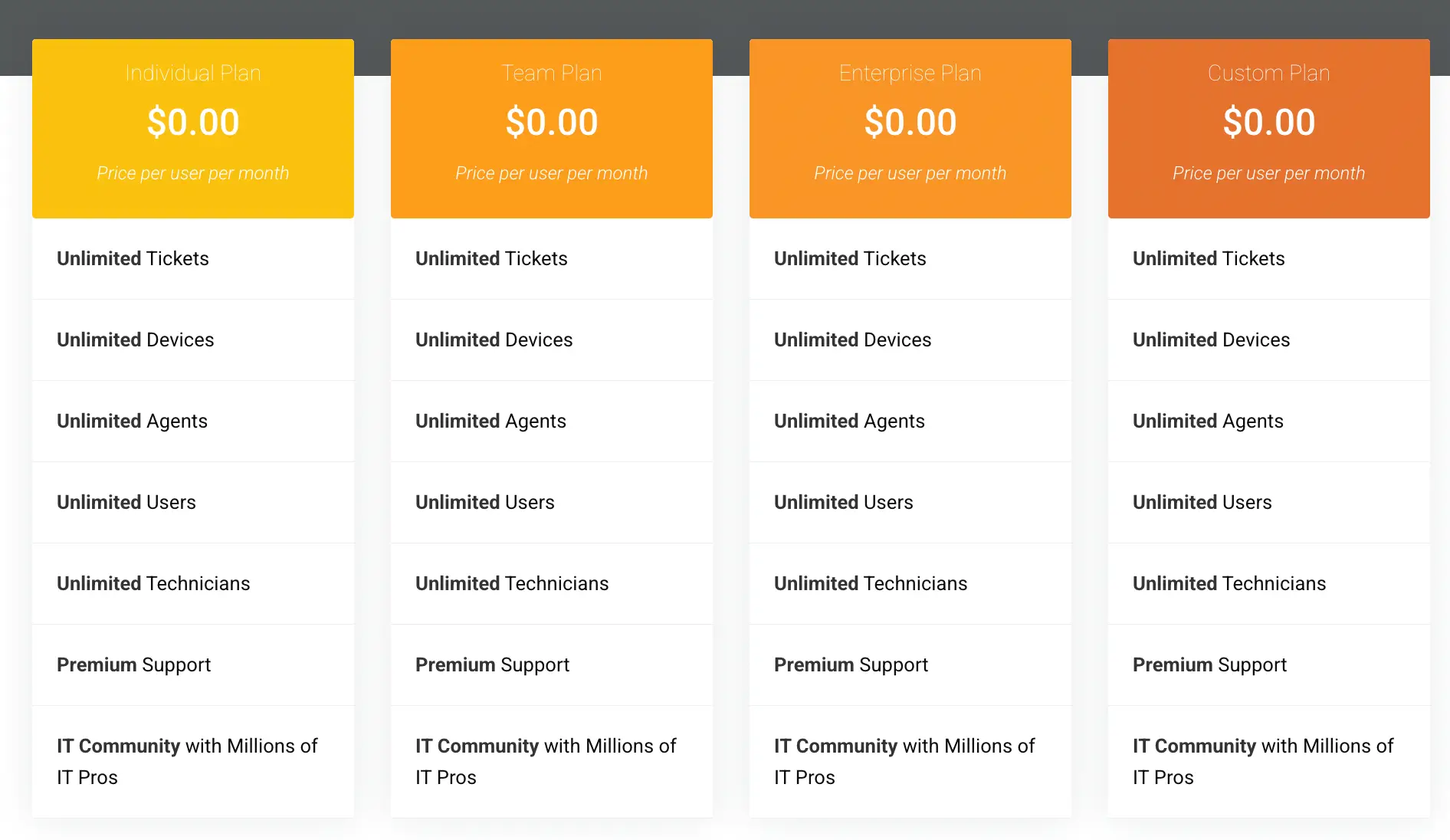Click Unlimited Users under Team Plan
The width and height of the screenshot is (1450, 840).
coord(485,502)
